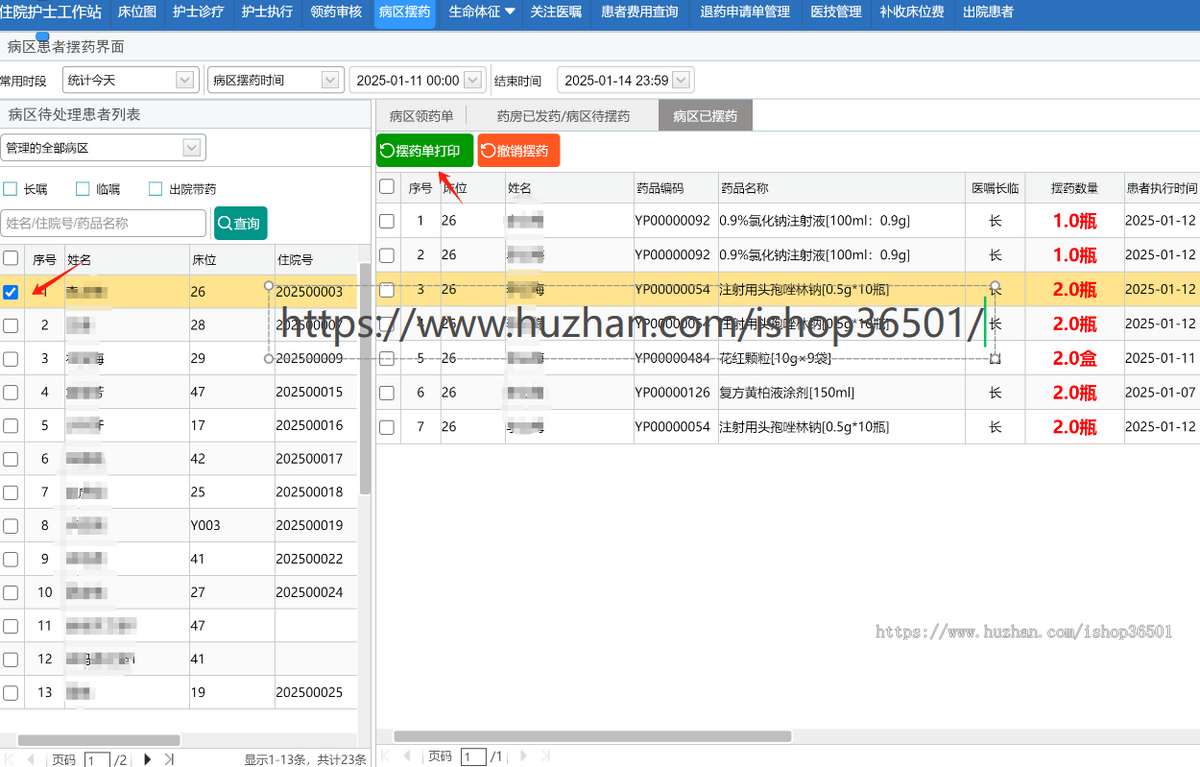Check drug row 复方黄柏液涂剂[150ml]
1200x767 pixels.
pyautogui.click(x=387, y=393)
